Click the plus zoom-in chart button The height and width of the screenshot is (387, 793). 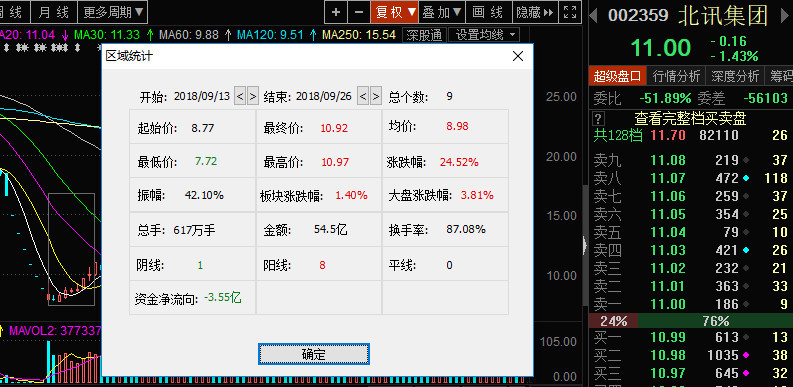coord(336,12)
